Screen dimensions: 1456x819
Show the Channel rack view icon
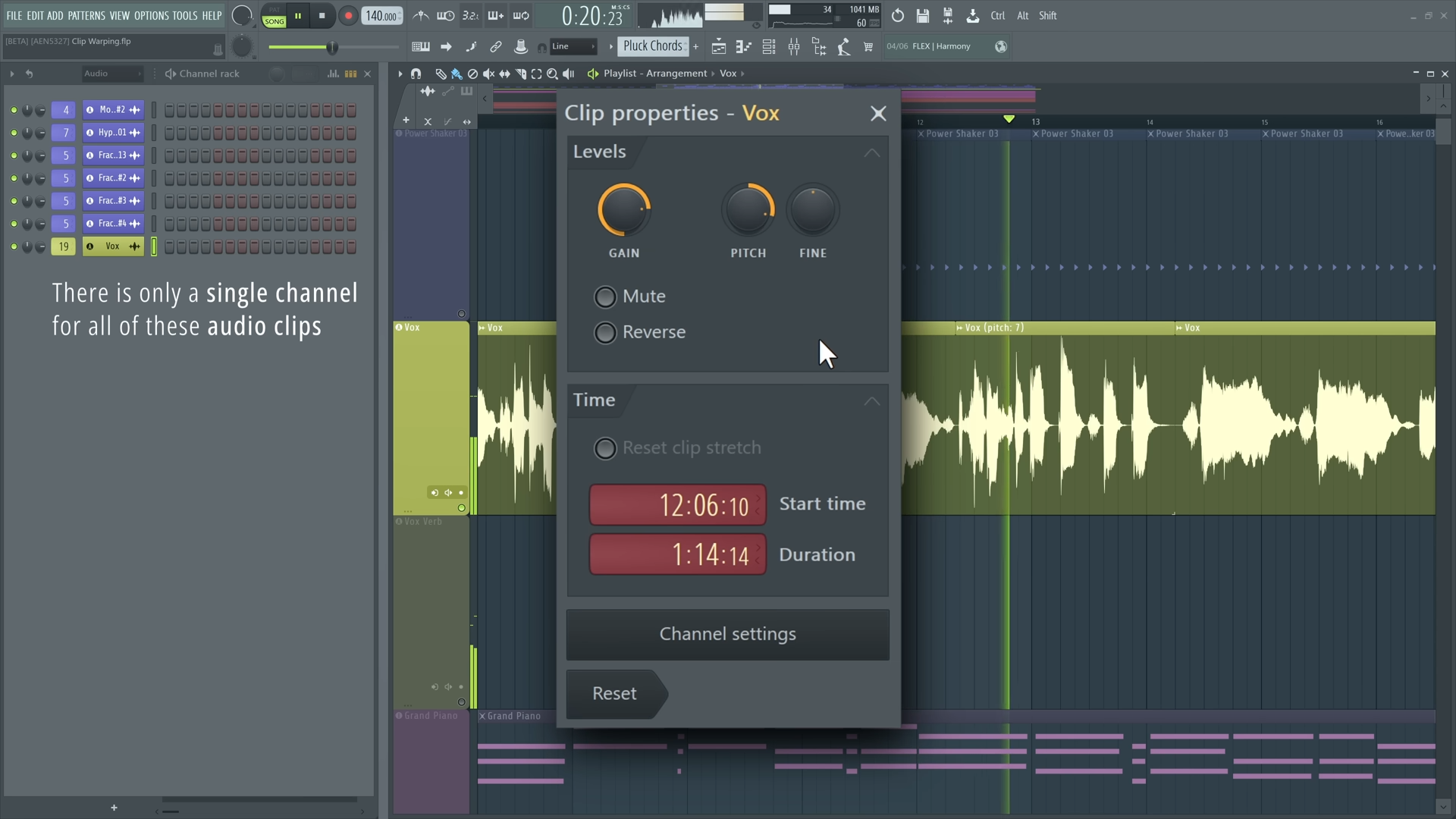click(769, 47)
